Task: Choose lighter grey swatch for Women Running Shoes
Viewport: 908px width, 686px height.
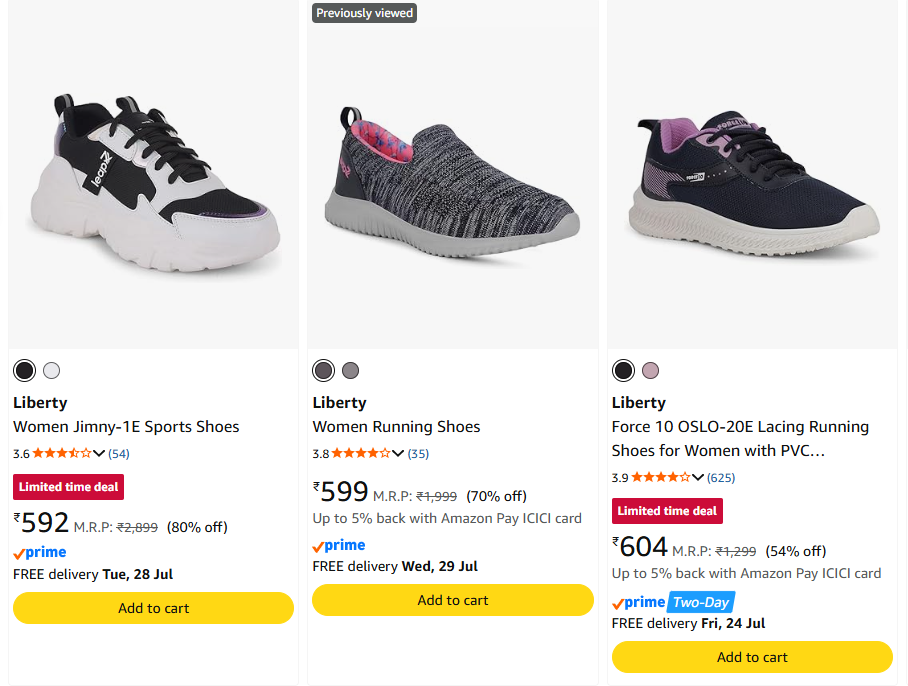Action: click(x=350, y=370)
